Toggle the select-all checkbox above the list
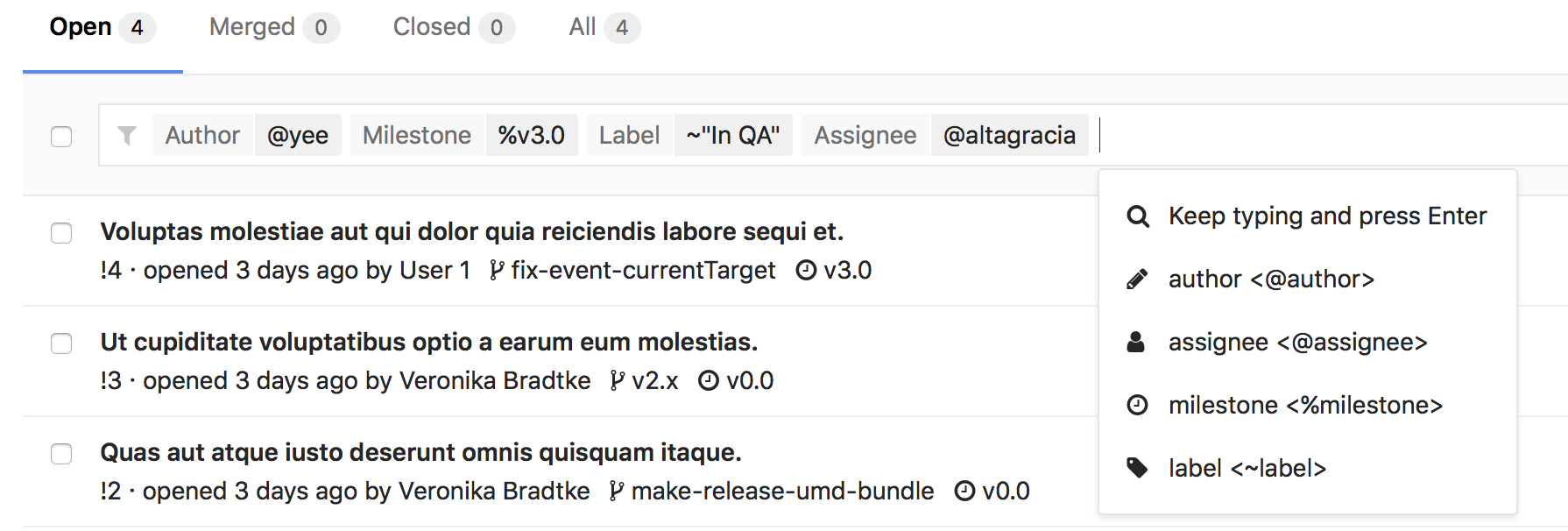This screenshot has width=1568, height=531. 61,137
